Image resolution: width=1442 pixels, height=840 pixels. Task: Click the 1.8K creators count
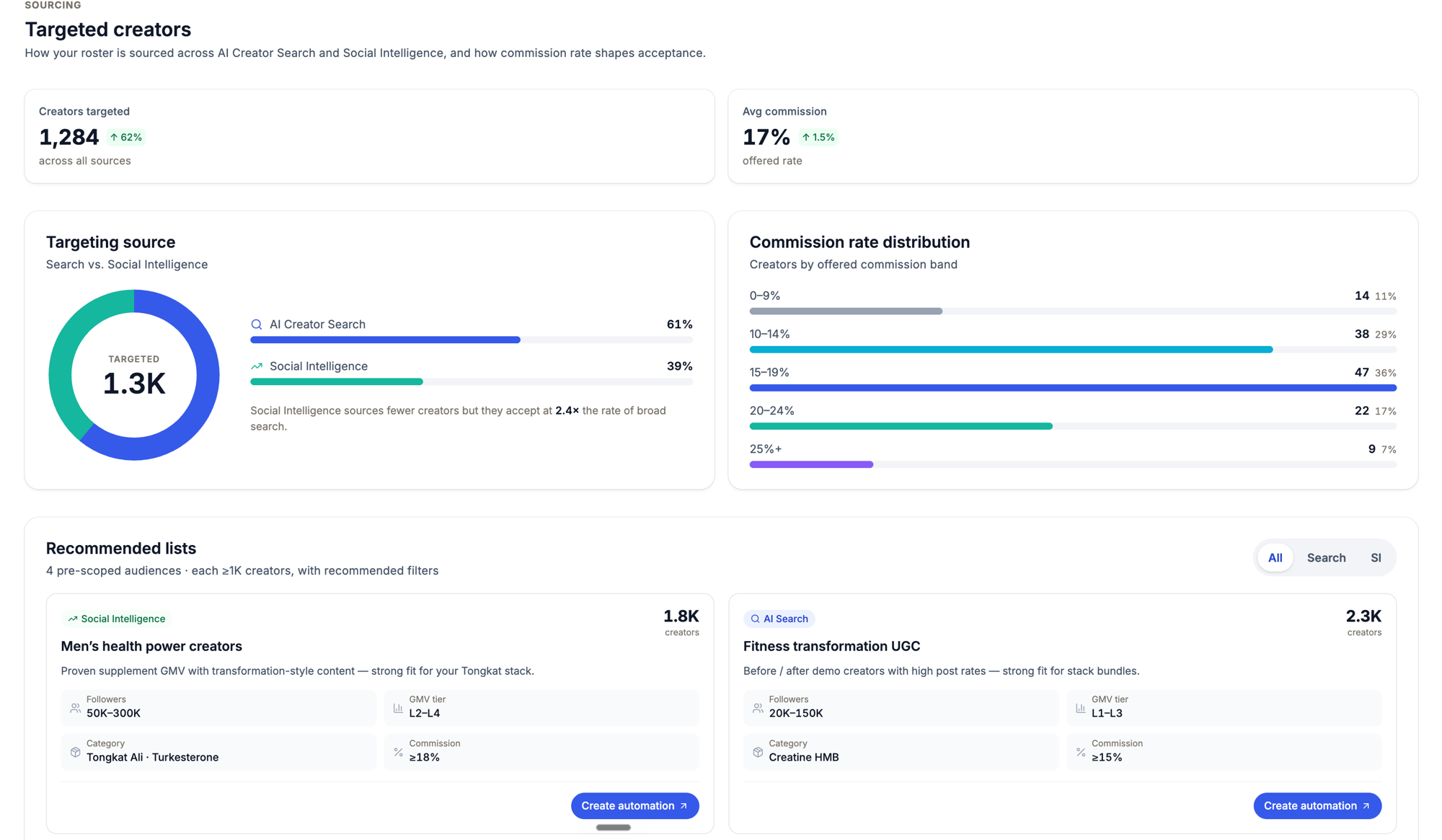(681, 616)
